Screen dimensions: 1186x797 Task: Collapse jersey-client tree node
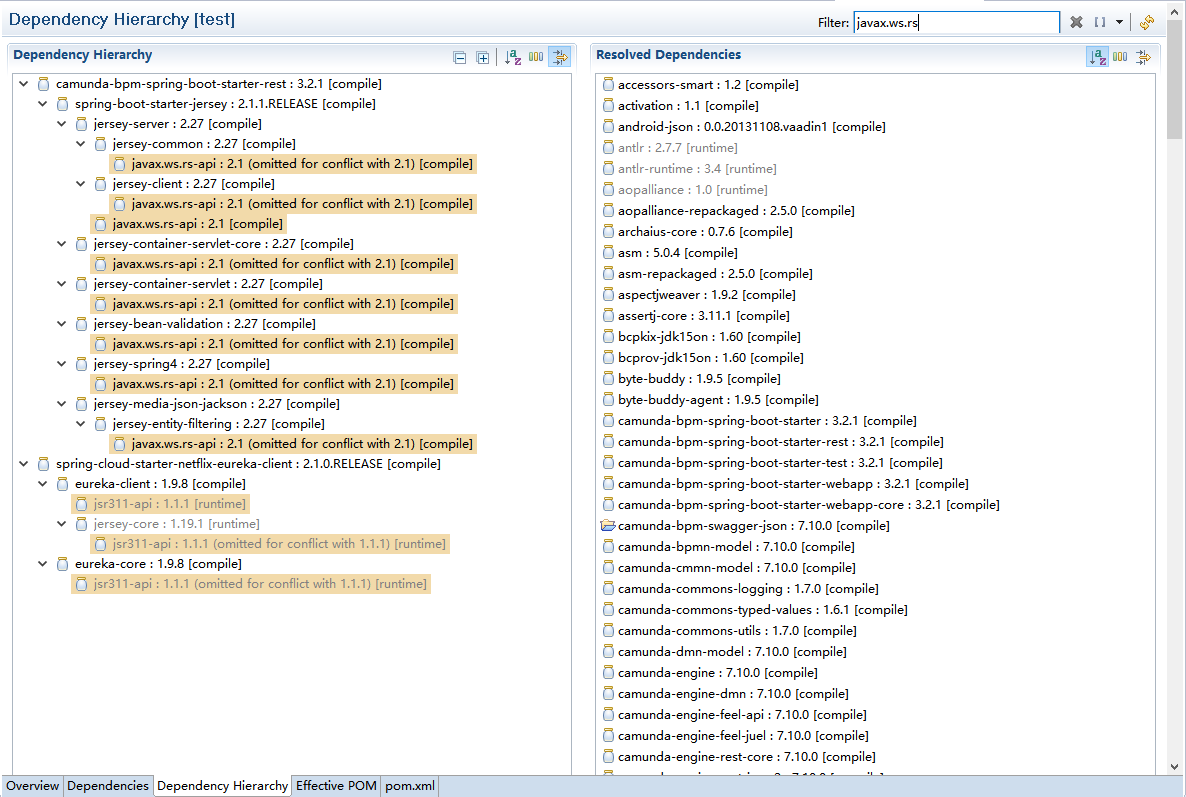pyautogui.click(x=80, y=184)
